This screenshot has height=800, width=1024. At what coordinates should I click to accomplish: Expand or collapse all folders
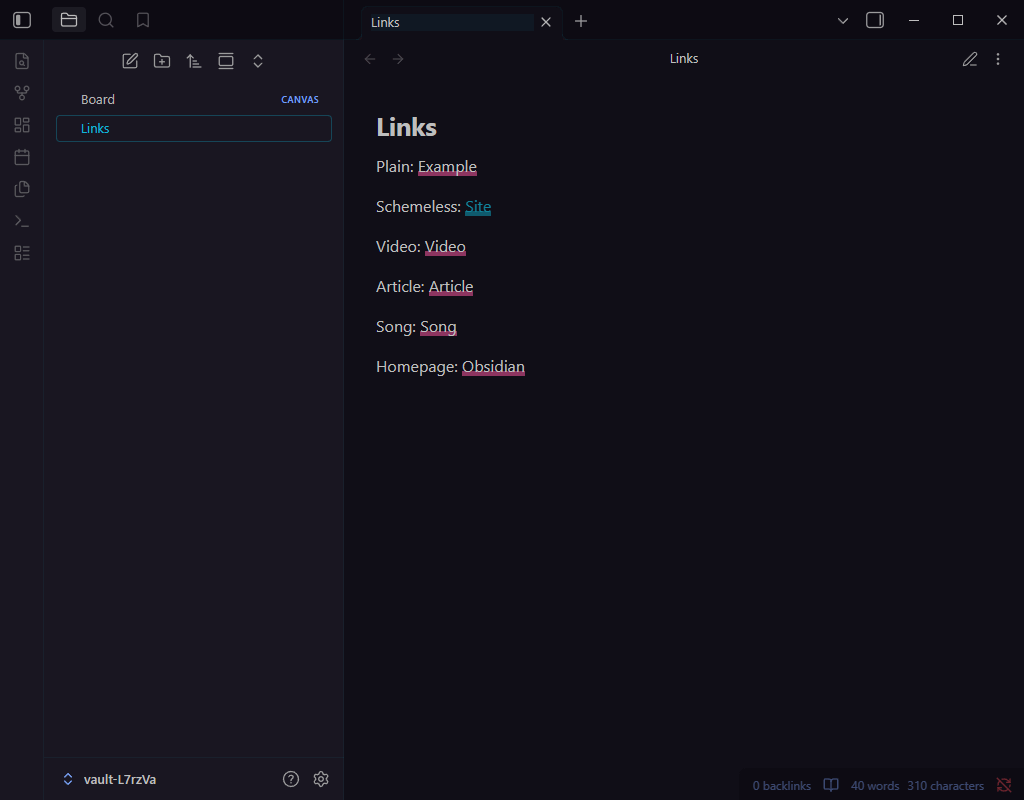coord(258,61)
